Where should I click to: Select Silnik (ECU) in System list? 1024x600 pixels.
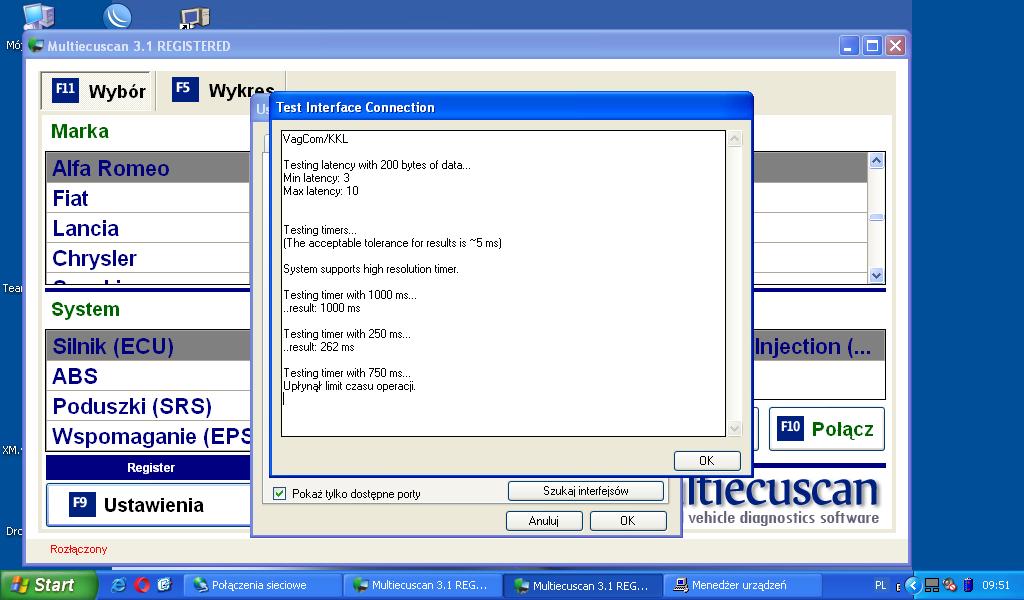[x=148, y=346]
